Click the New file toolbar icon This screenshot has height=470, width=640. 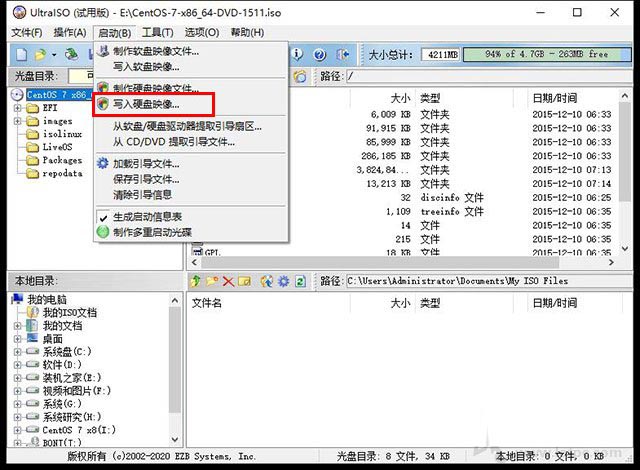[x=22, y=55]
